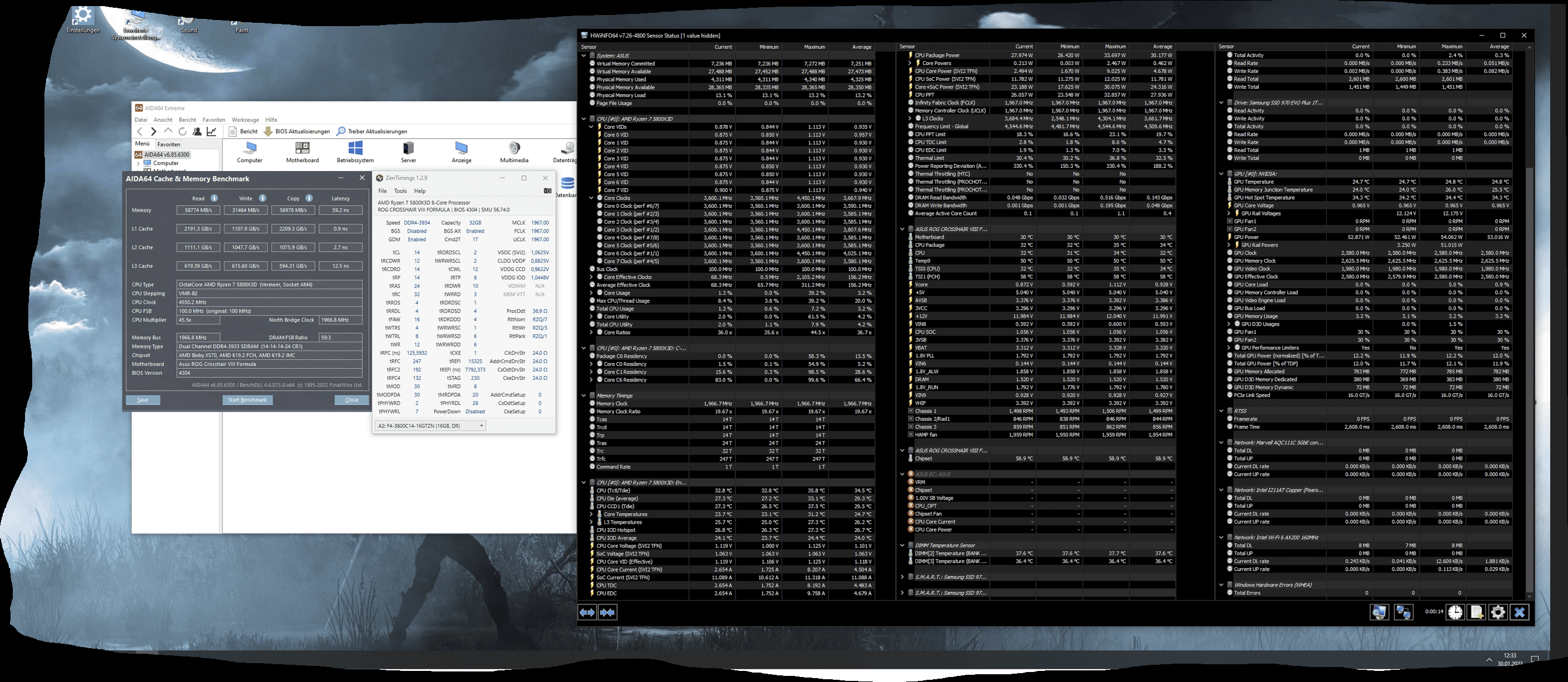
Task: Click Close button in benchmark window
Action: (352, 400)
